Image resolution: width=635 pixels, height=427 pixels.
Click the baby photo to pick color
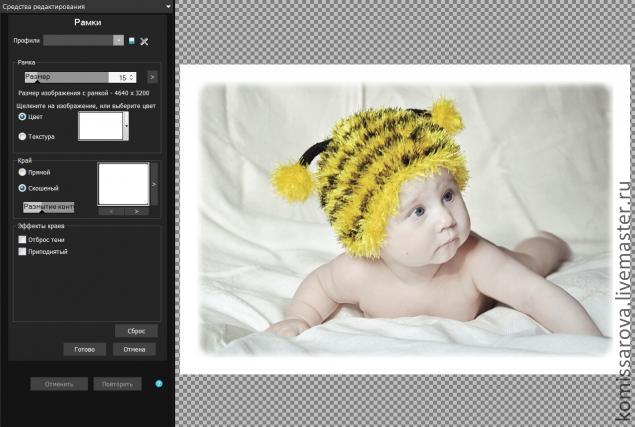pyautogui.click(x=405, y=219)
